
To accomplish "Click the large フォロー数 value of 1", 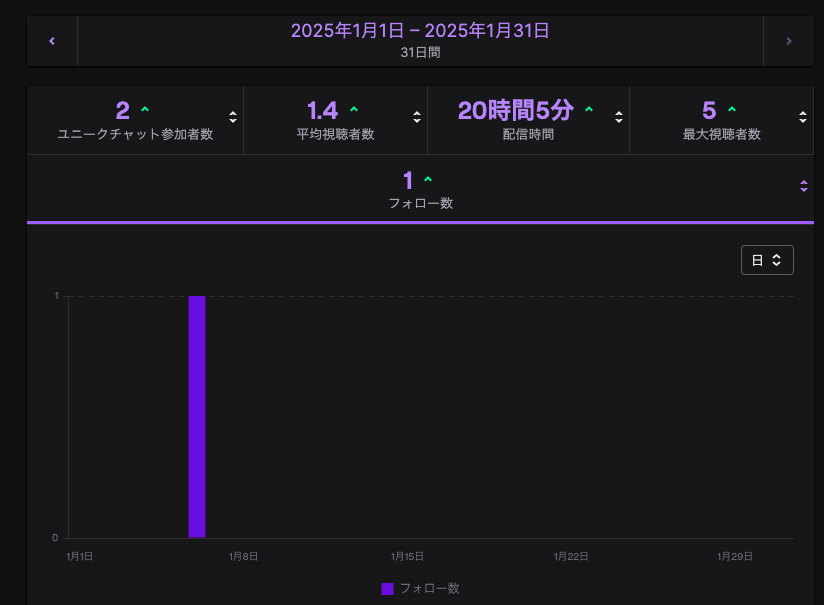I will (408, 181).
